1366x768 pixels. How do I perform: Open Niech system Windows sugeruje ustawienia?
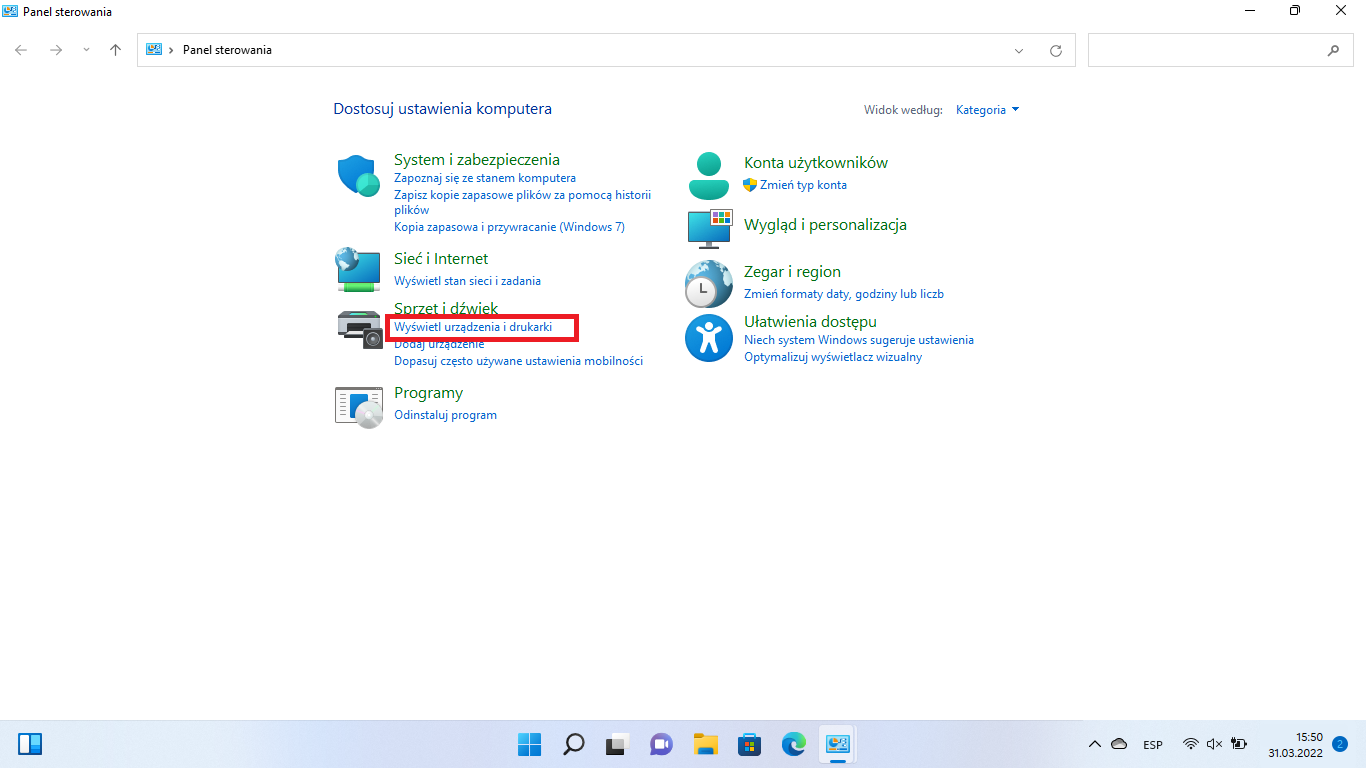(859, 340)
